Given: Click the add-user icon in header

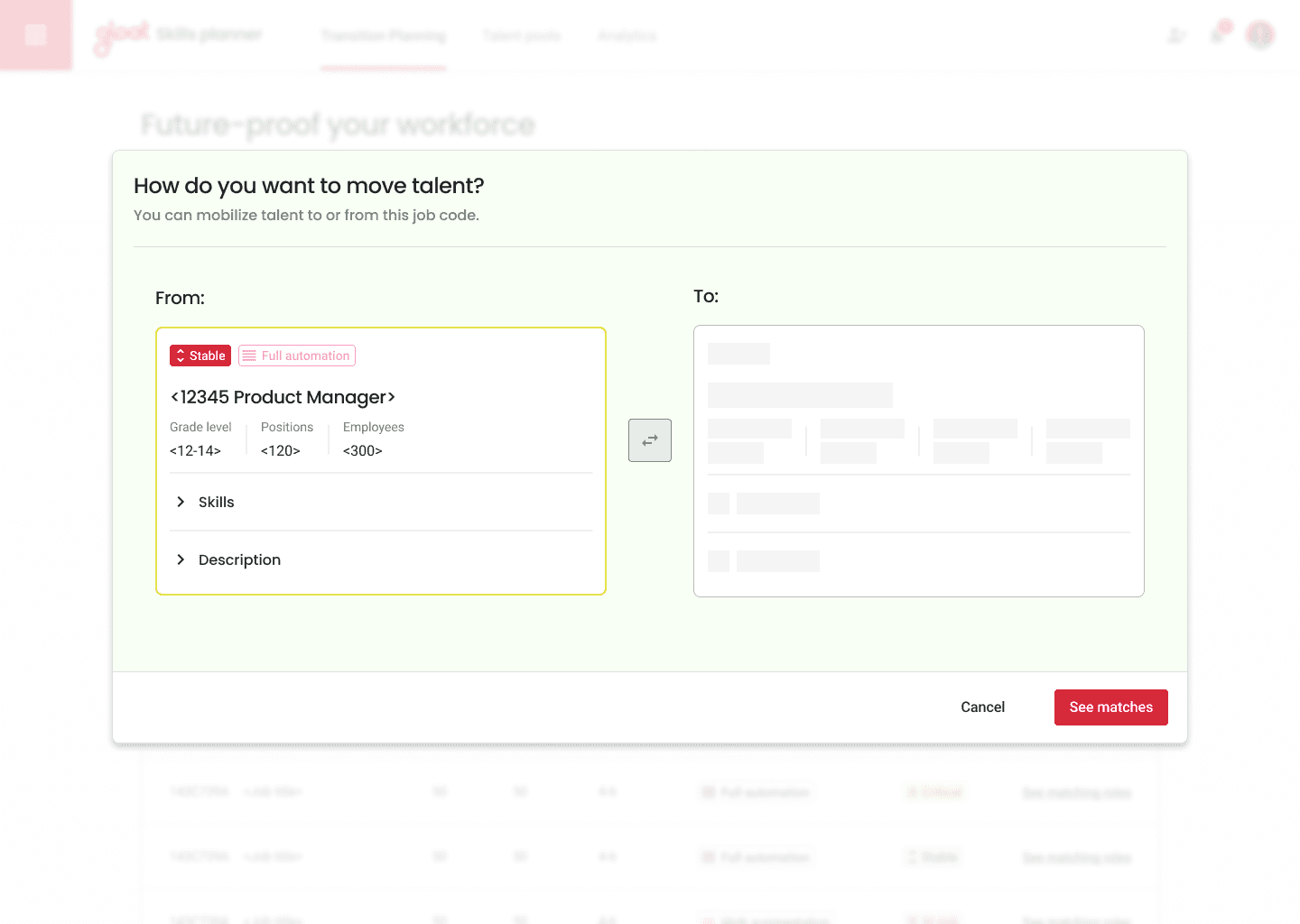Looking at the screenshot, I should (x=1176, y=35).
